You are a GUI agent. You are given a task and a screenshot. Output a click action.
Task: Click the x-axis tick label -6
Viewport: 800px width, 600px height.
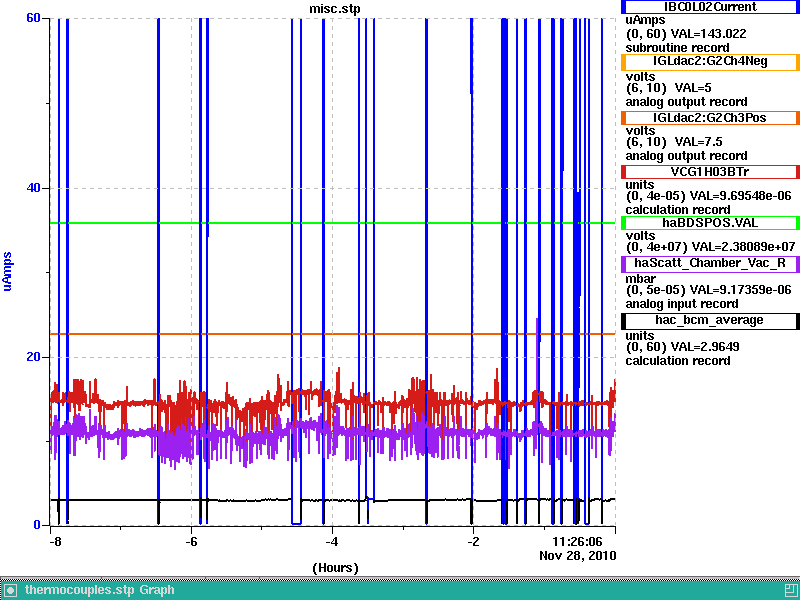(191, 541)
